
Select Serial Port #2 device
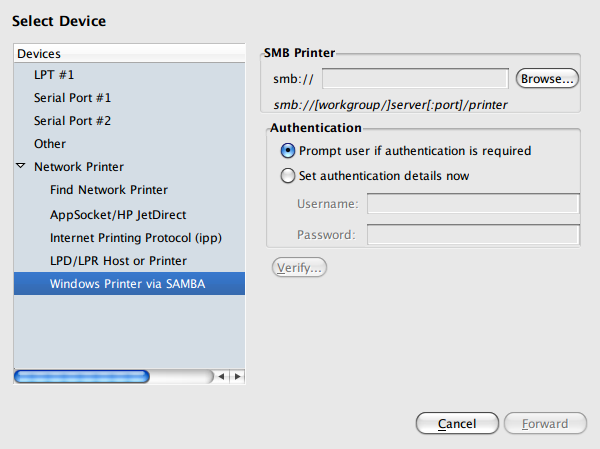click(x=72, y=121)
